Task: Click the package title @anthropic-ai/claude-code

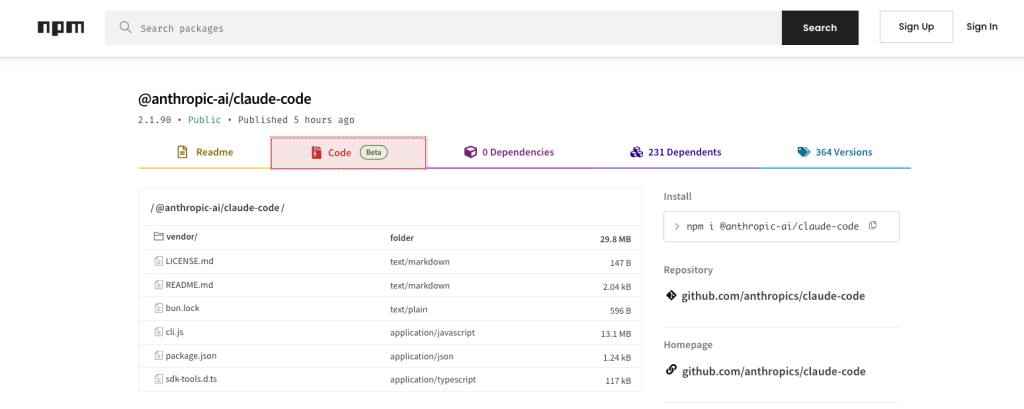Action: point(225,99)
